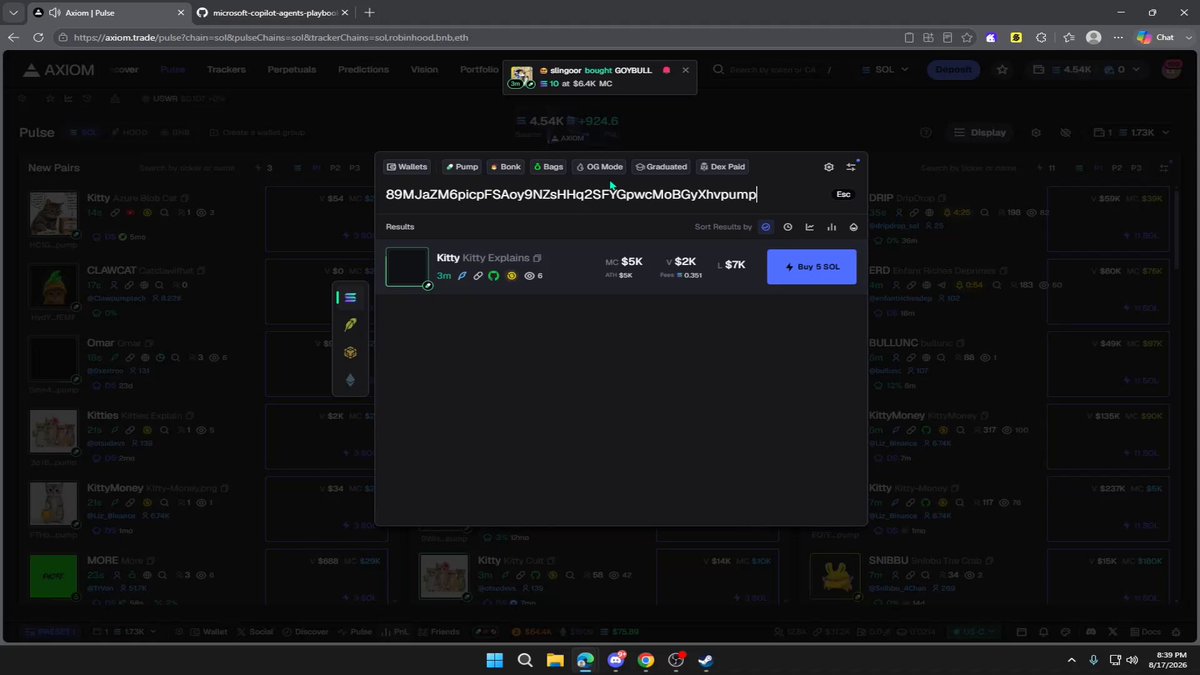
Task: Toggle the Graduated filter chip
Action: tap(661, 167)
